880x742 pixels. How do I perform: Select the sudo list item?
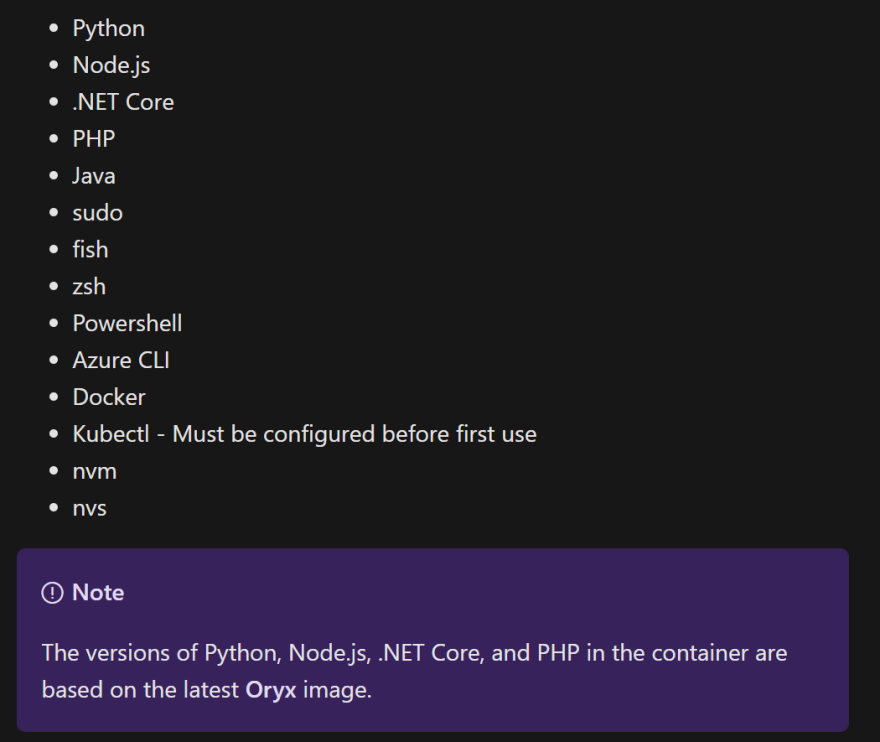(x=98, y=213)
